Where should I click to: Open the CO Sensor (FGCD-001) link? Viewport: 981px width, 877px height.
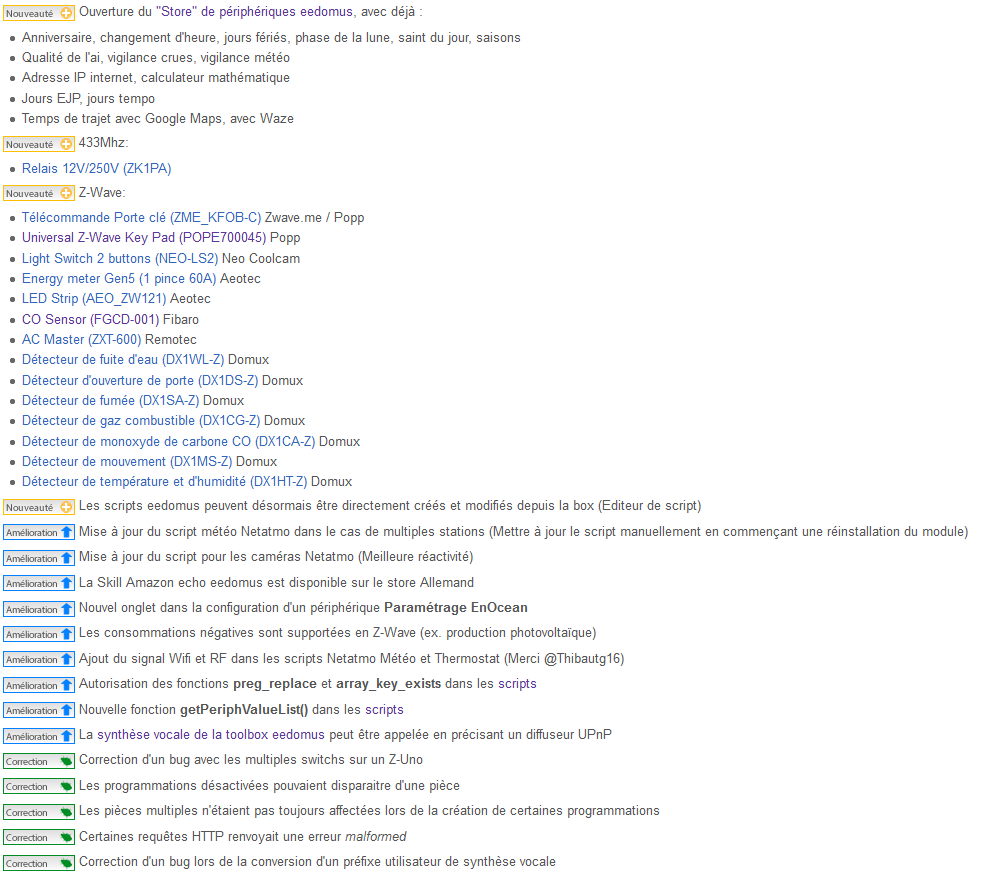91,319
